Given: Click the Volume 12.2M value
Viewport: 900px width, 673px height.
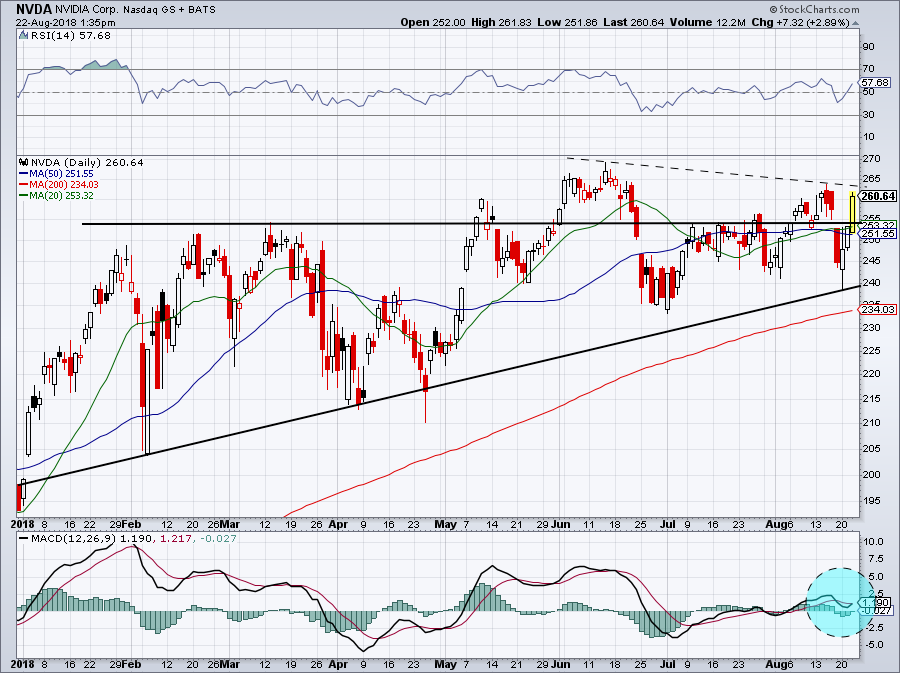Looking at the screenshot, I should click(x=707, y=22).
